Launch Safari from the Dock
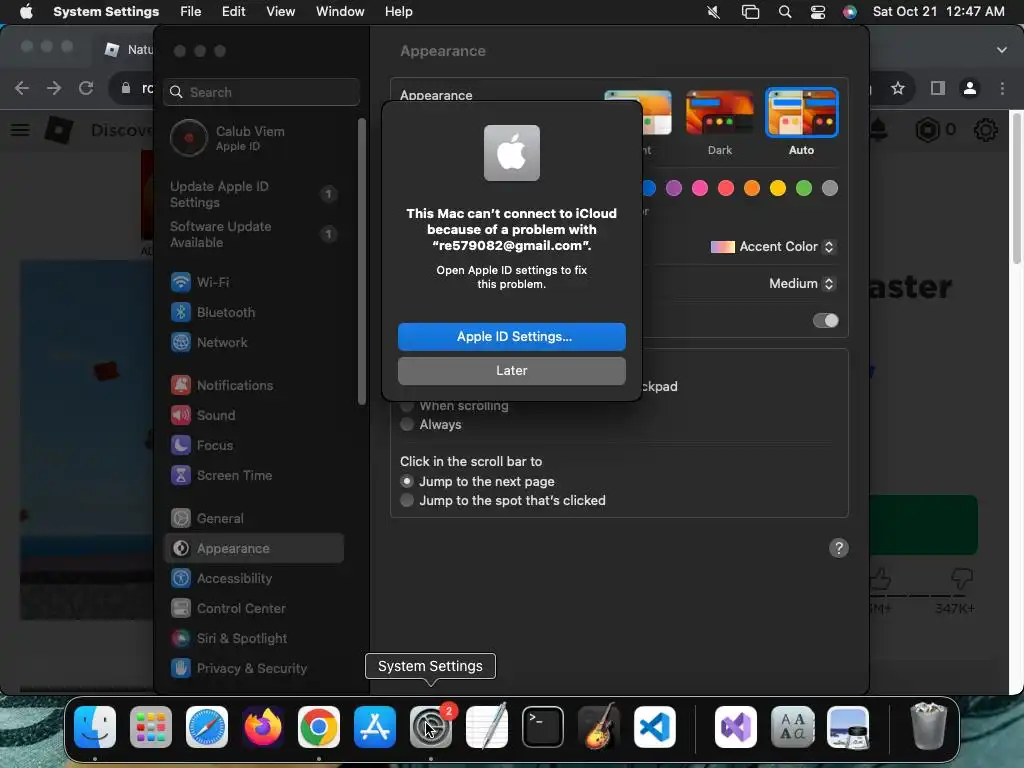1024x768 pixels. [x=207, y=727]
